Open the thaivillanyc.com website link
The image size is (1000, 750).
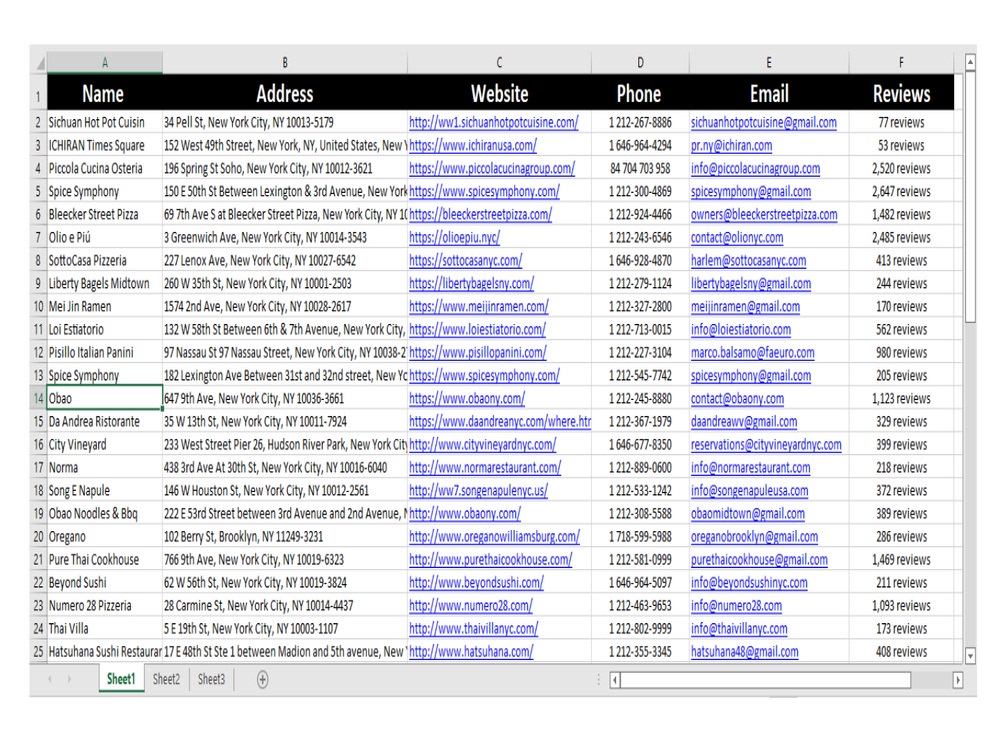(473, 628)
